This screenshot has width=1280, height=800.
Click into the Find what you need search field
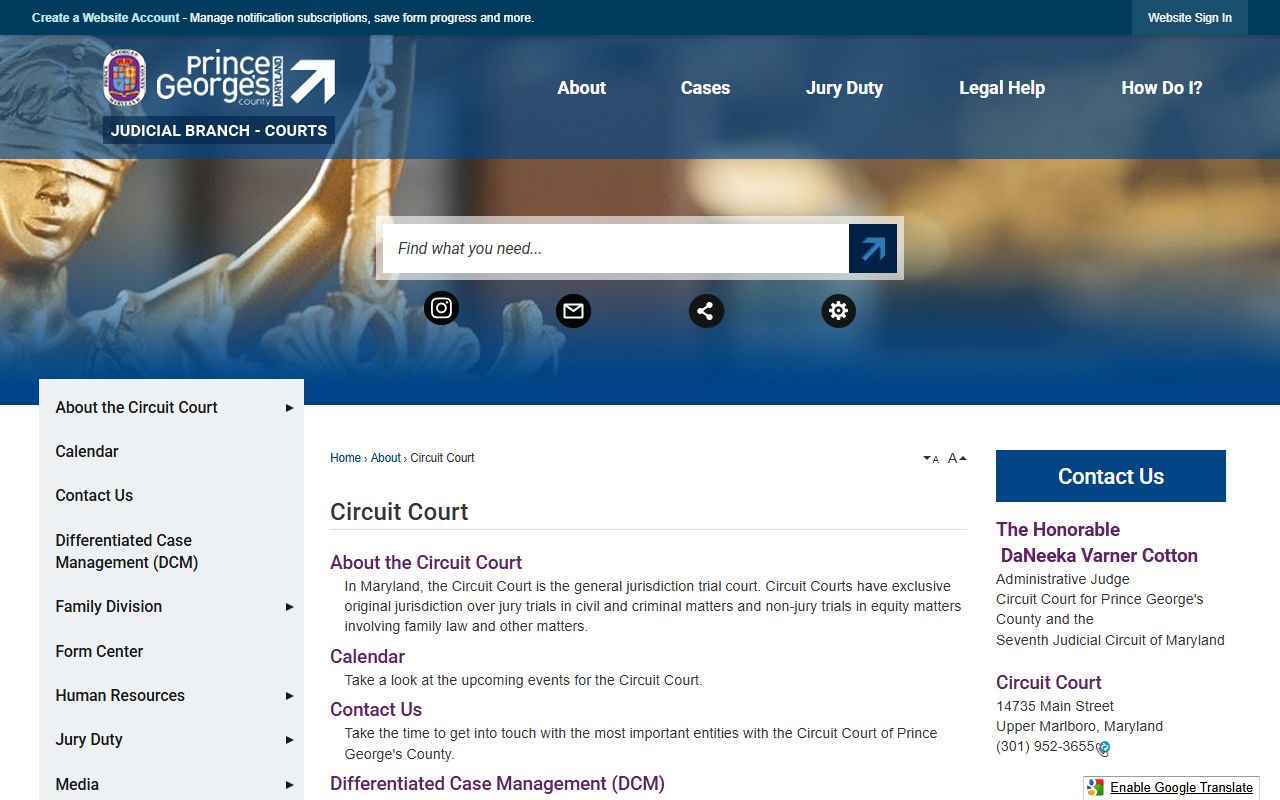(615, 249)
